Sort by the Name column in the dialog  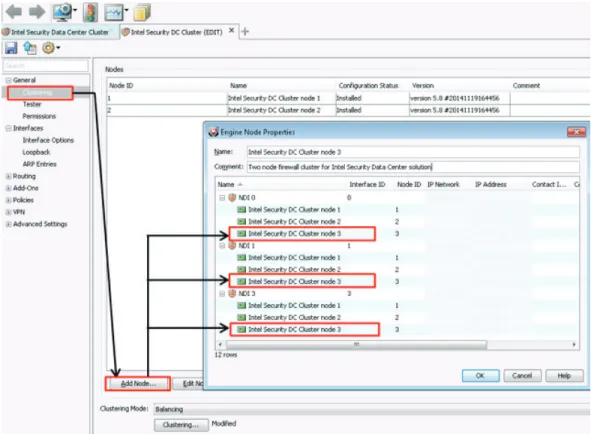click(x=226, y=184)
